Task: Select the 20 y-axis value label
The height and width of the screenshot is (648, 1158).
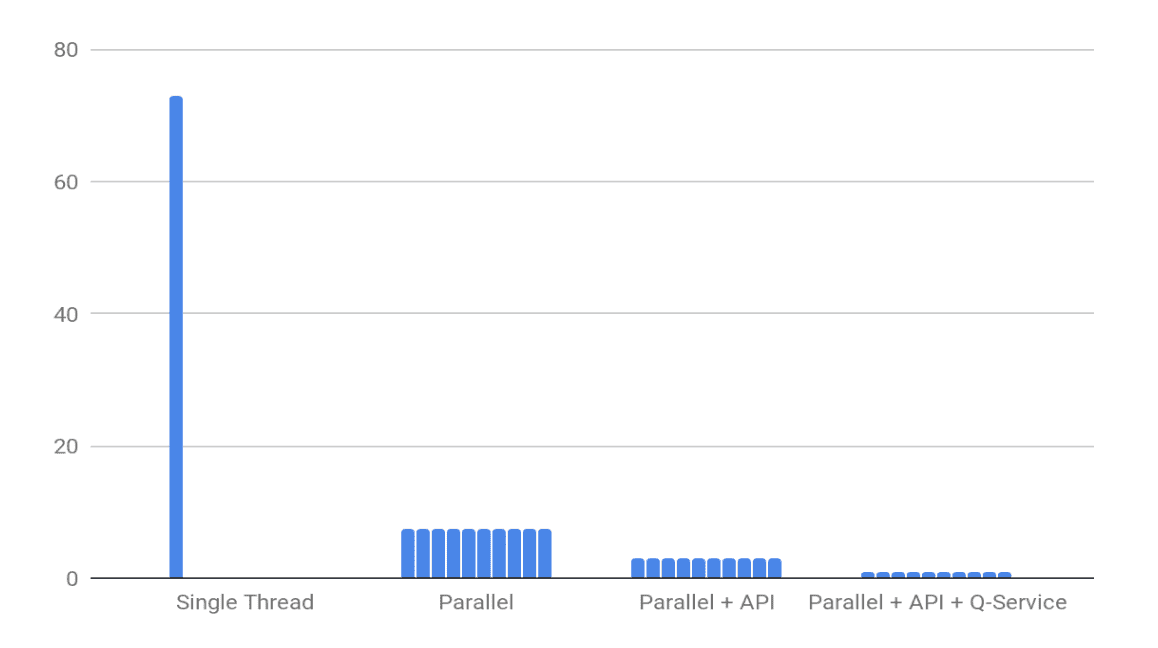Action: [x=67, y=446]
